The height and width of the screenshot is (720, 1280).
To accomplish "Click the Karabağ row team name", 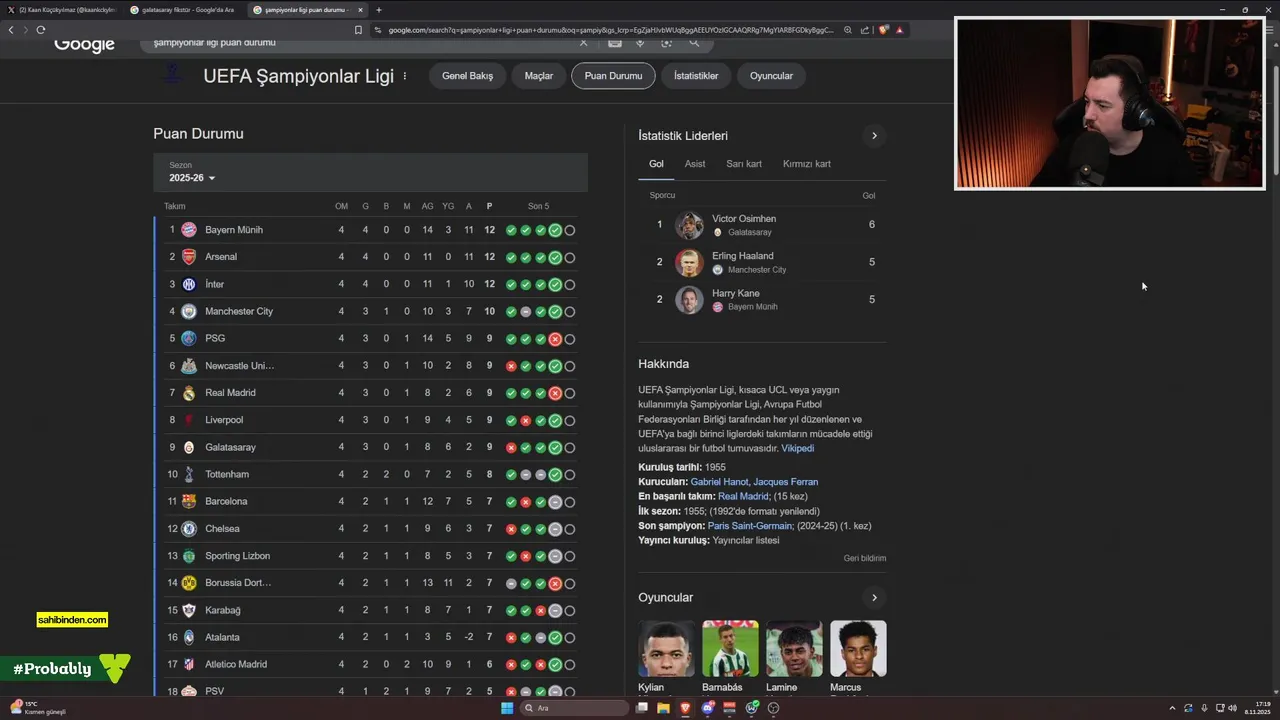I will pos(223,610).
